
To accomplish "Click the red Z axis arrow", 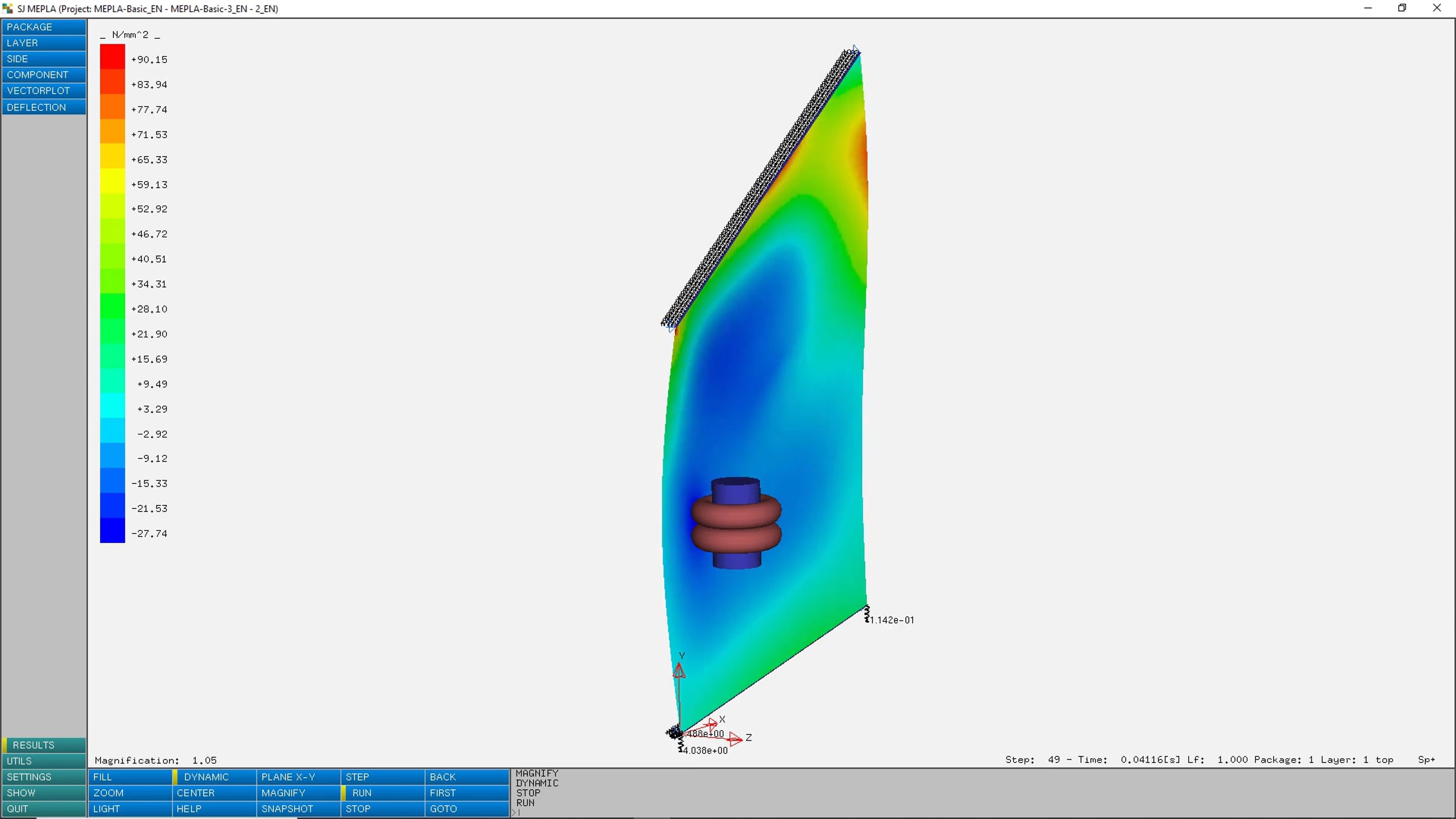I will (x=735, y=738).
